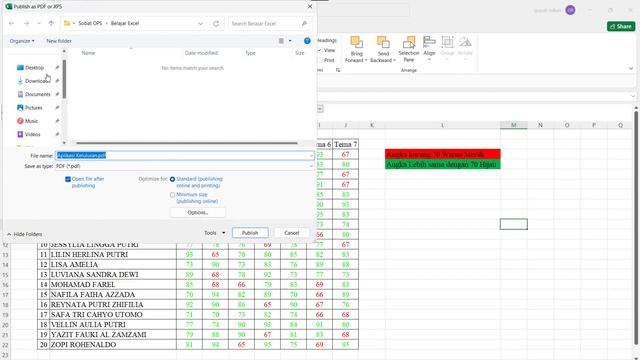The height and width of the screenshot is (360, 640).
Task: Click Sobat OPS in the address path
Action: [x=90, y=23]
